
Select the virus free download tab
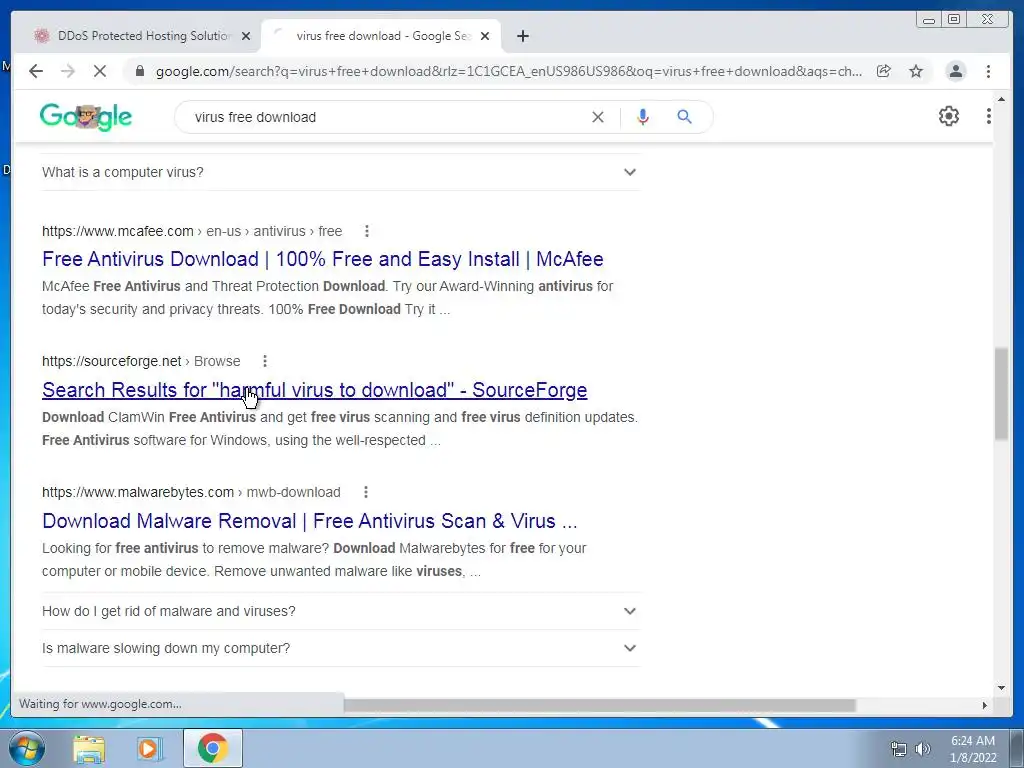(381, 37)
